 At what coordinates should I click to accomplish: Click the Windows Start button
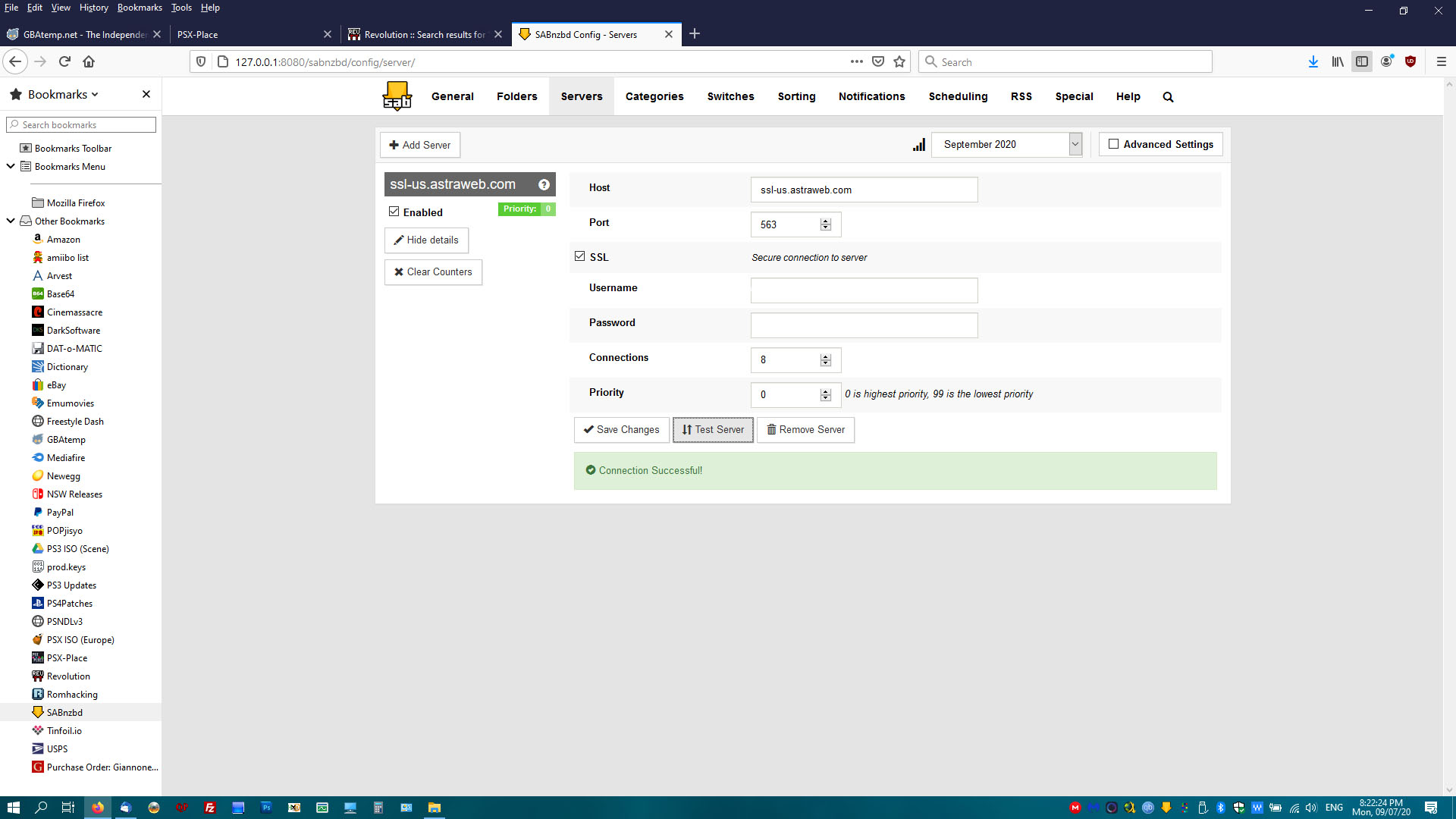coord(14,808)
